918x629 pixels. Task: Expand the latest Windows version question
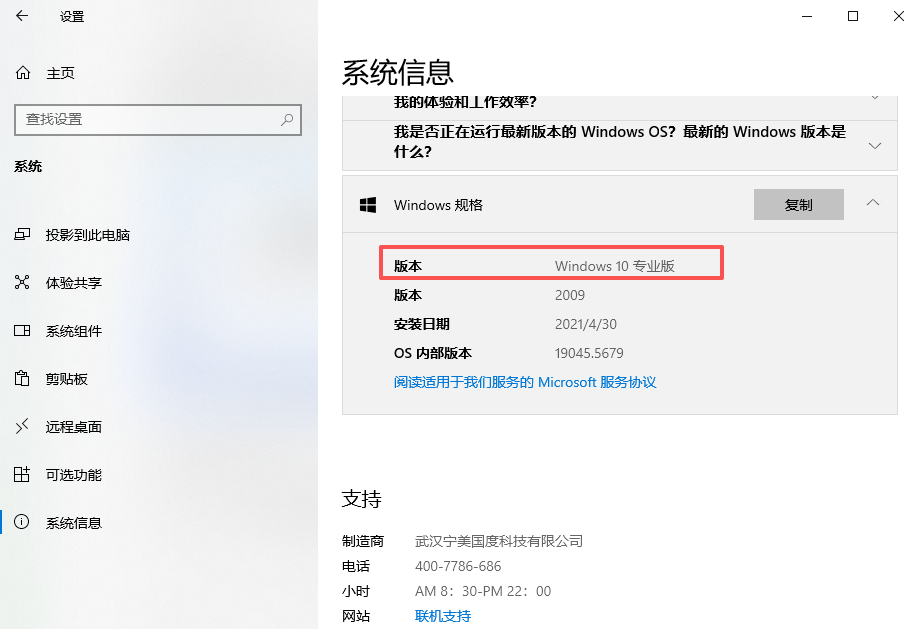(x=875, y=146)
